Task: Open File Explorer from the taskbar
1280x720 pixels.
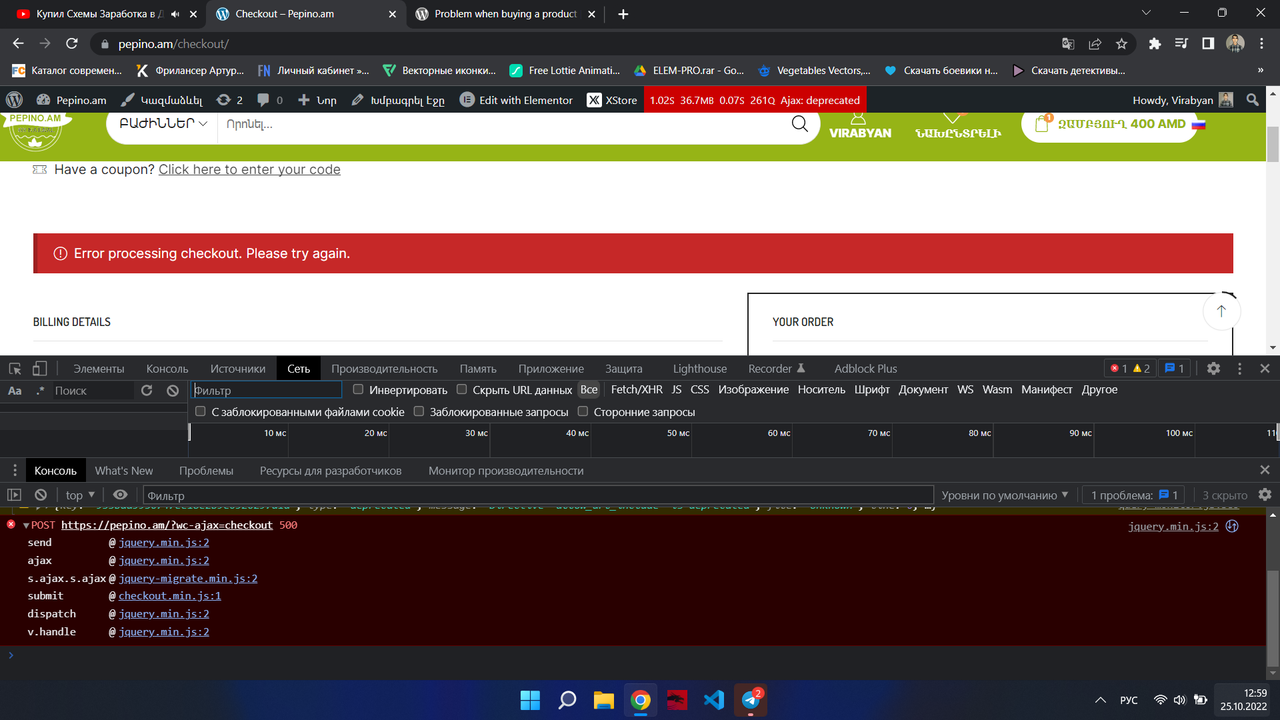Action: (x=603, y=700)
